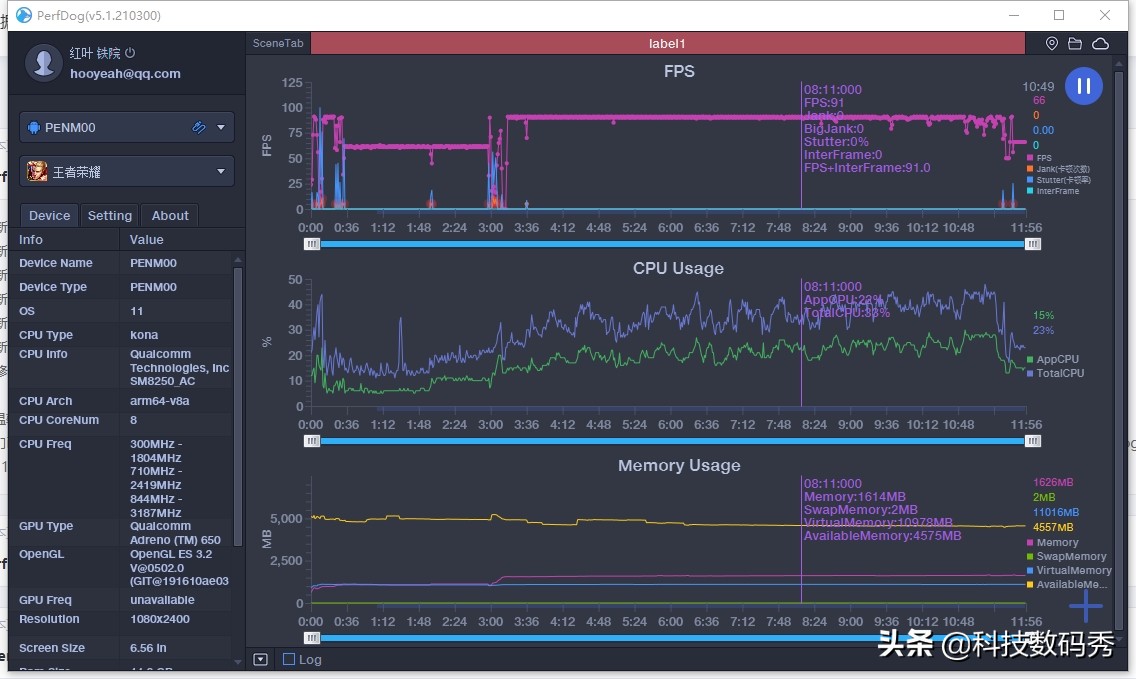The image size is (1136, 679).
Task: Click the SceneTab button
Action: 278,44
